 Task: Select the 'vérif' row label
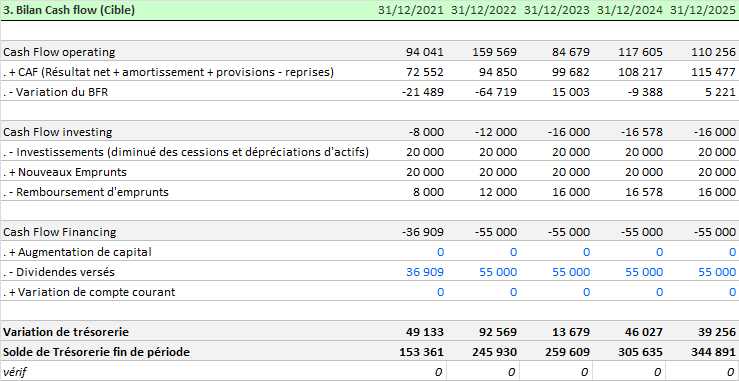point(15,372)
